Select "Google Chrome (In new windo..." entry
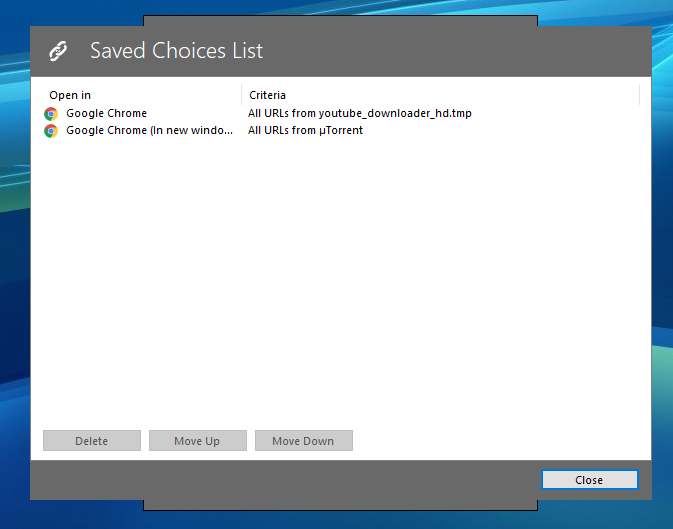 pyautogui.click(x=149, y=131)
